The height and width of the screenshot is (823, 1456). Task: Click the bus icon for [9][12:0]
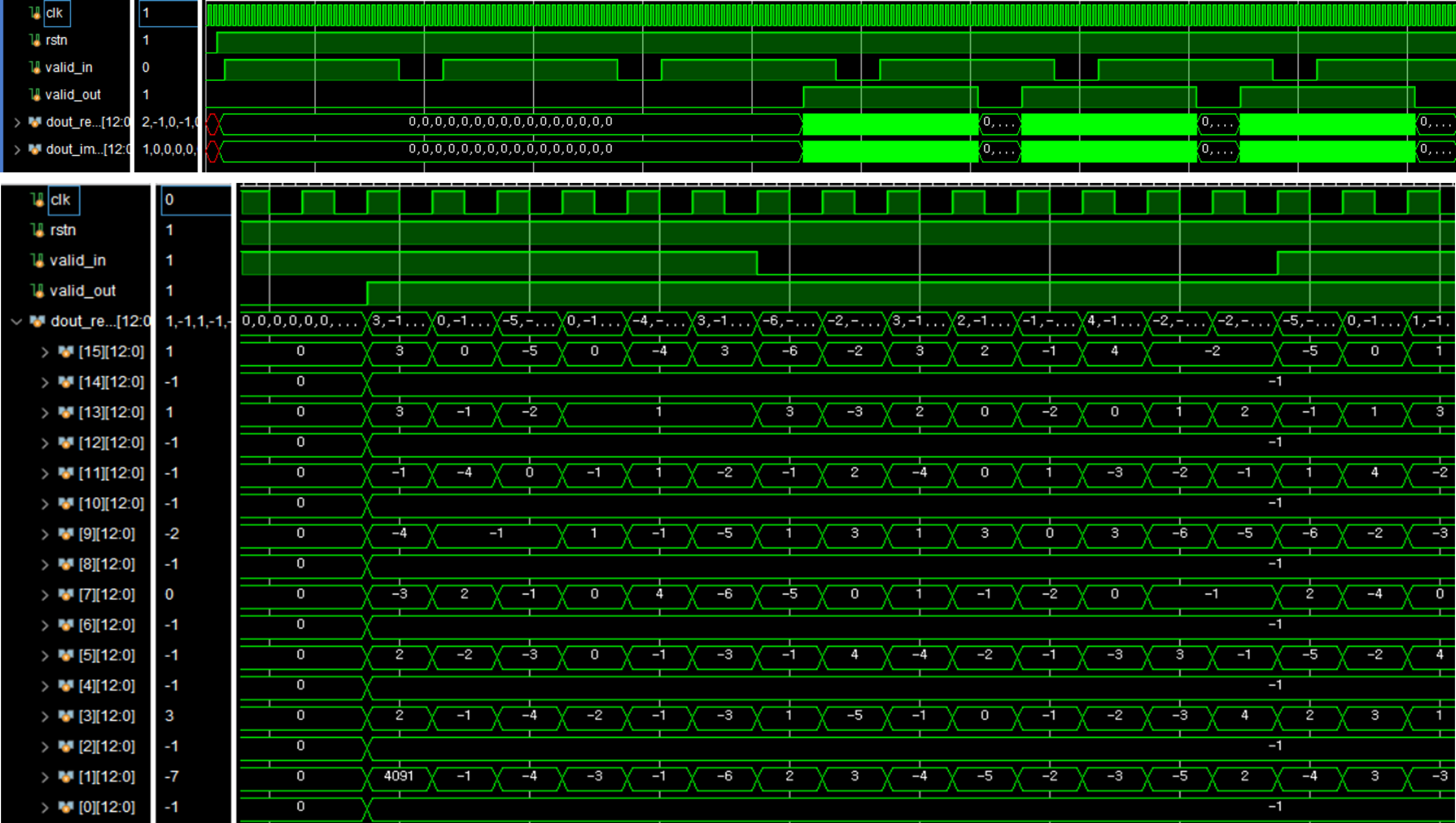click(65, 534)
